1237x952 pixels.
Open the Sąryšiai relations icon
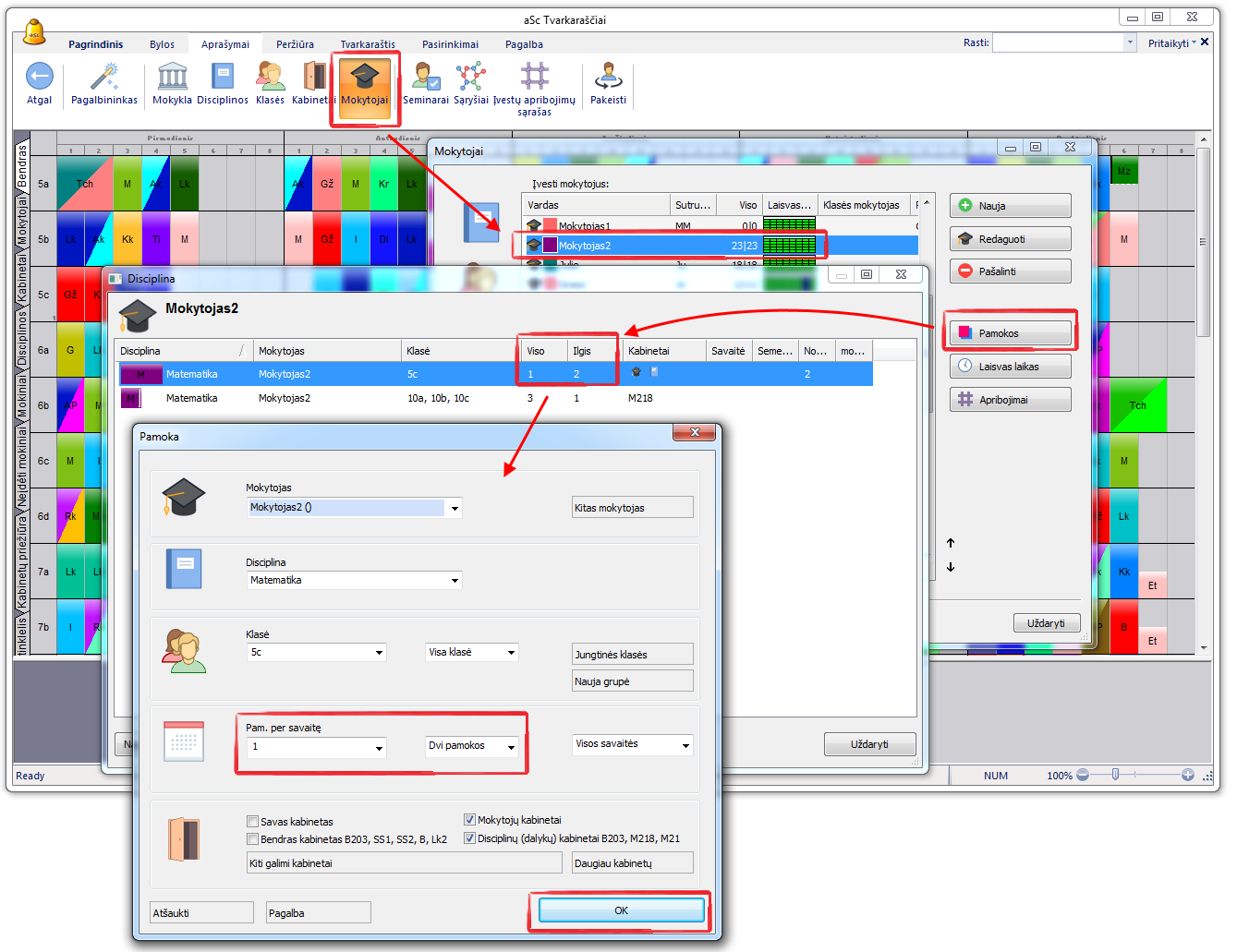470,77
